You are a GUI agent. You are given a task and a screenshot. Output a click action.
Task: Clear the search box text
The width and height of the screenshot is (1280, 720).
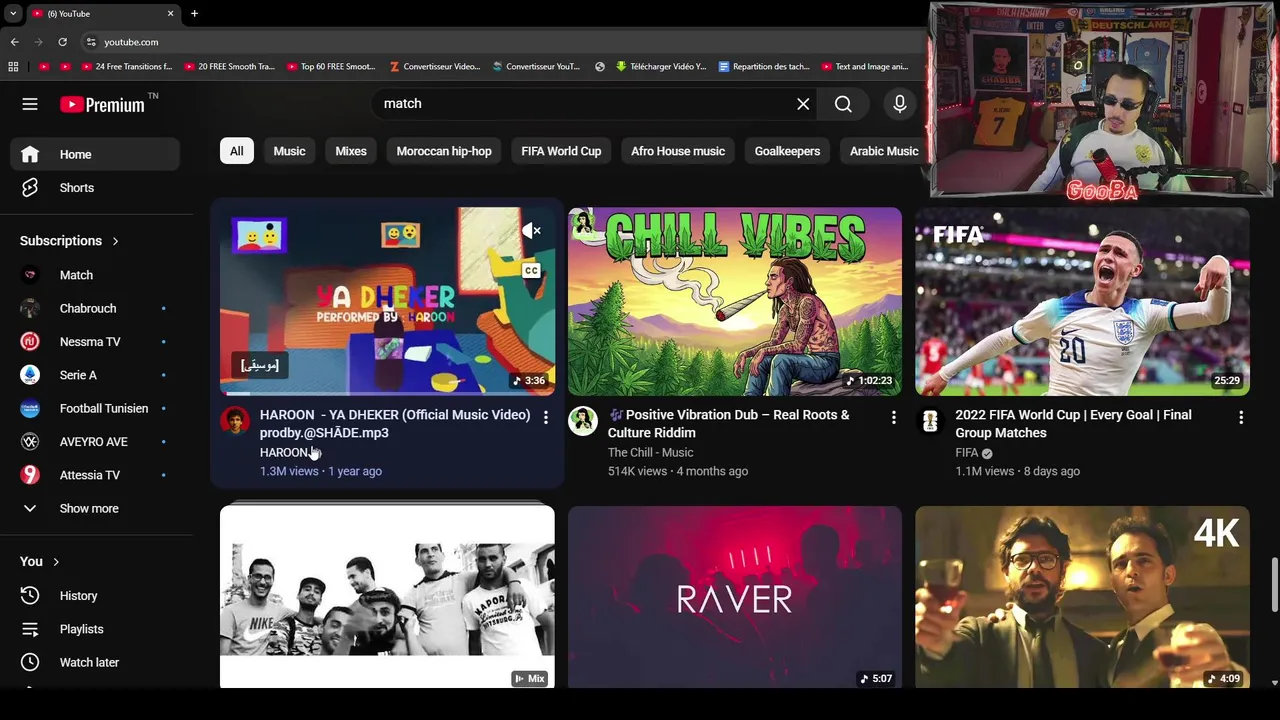click(803, 104)
